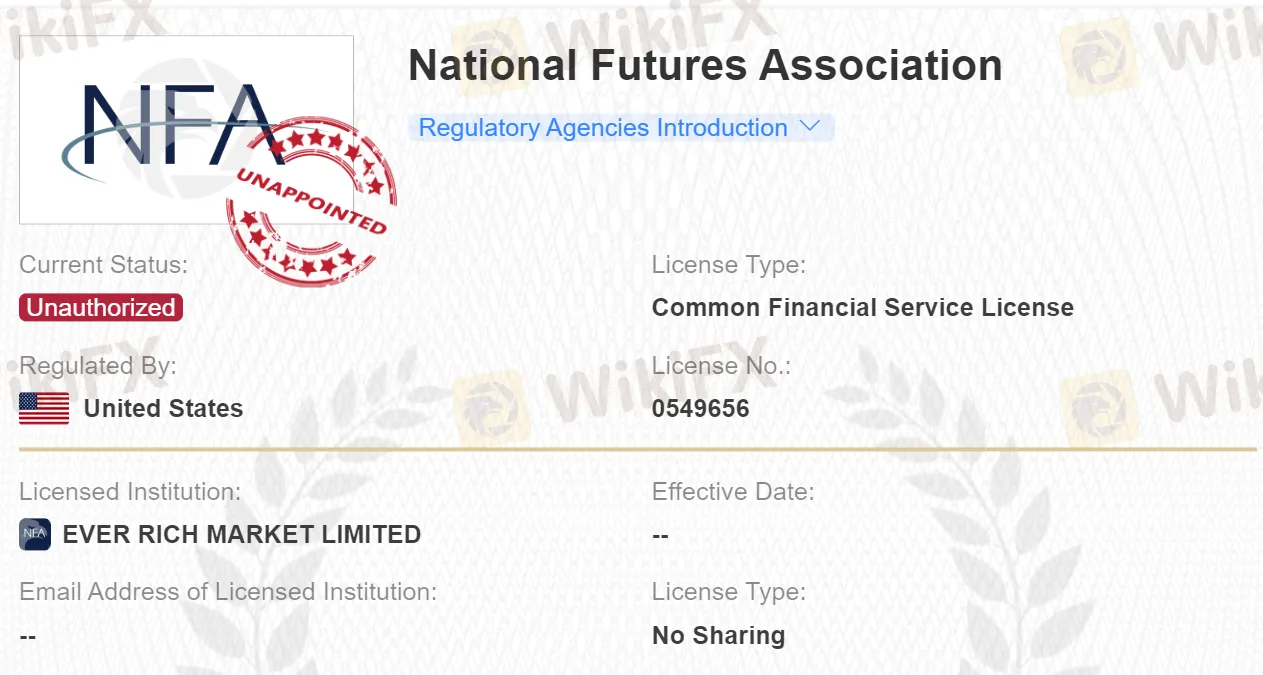This screenshot has height=675, width=1263.
Task: Select the No Sharing license type value
Action: click(x=718, y=635)
